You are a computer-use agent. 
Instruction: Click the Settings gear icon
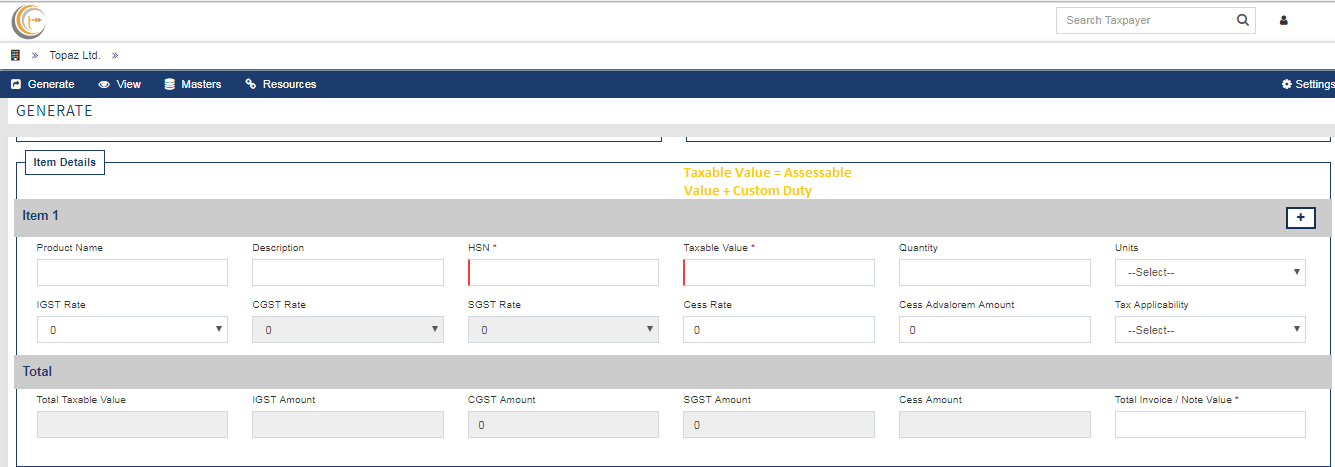click(1287, 84)
